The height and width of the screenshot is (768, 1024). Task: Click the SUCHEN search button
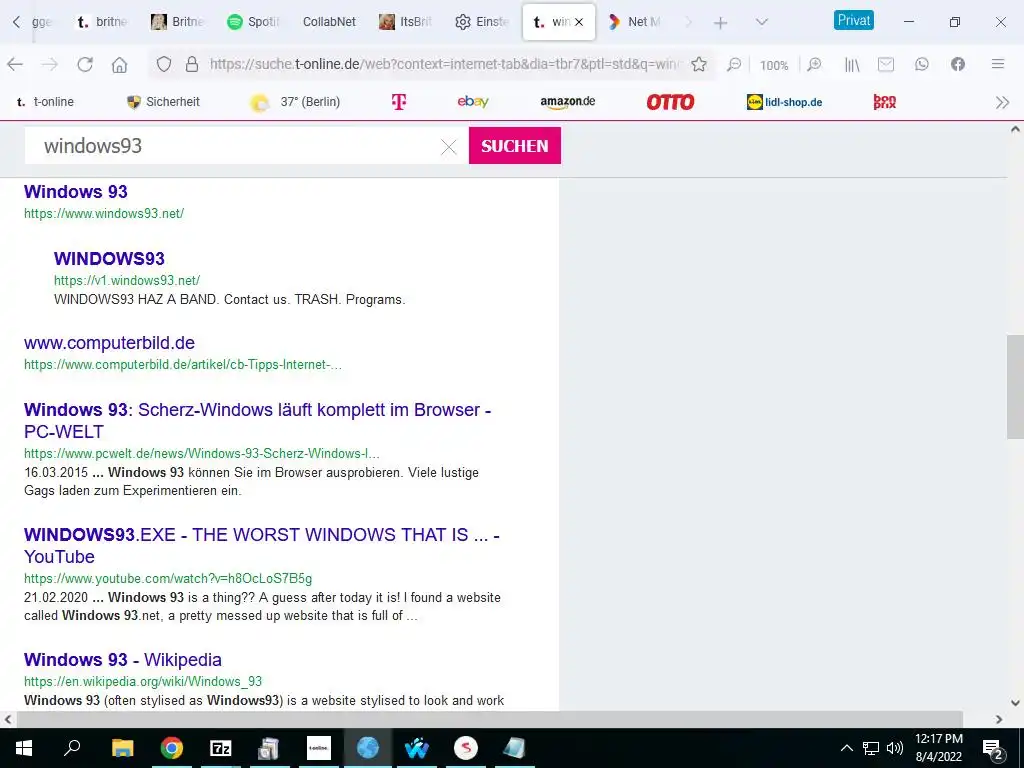coord(515,146)
